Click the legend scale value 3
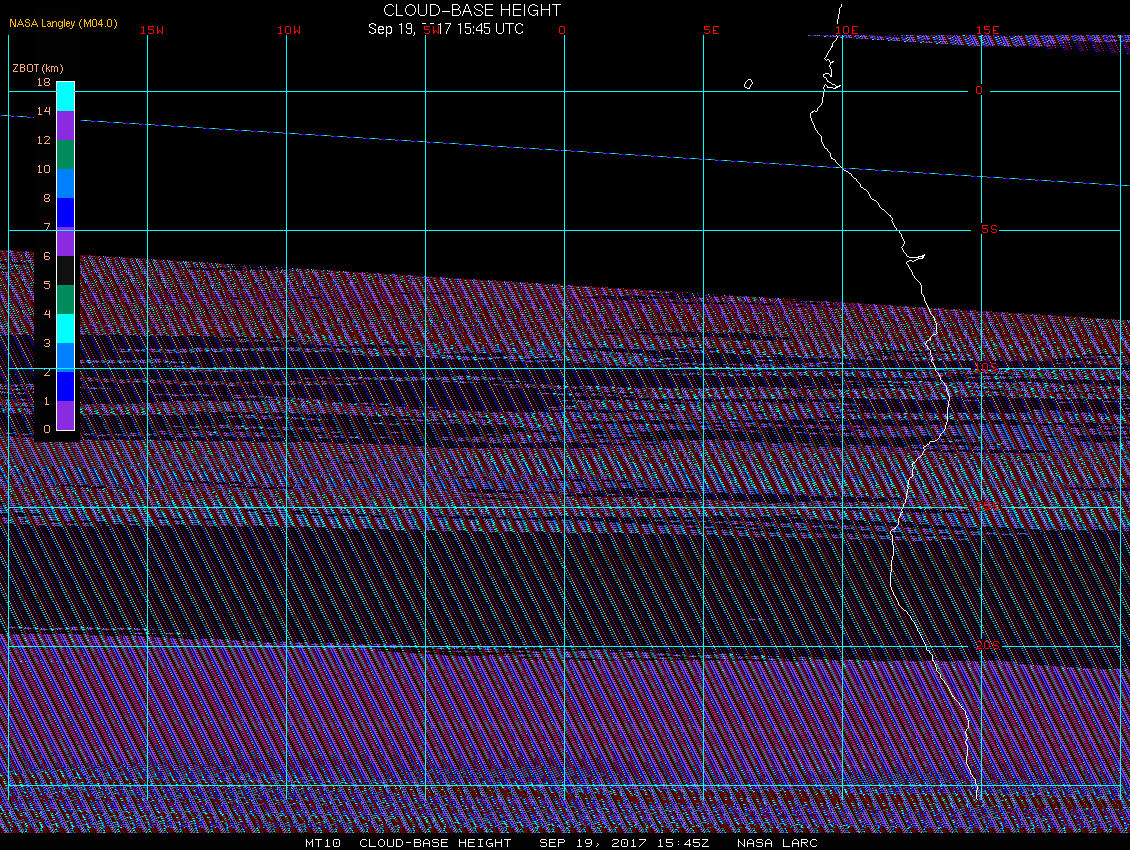Viewport: 1130px width, 850px height. (47, 343)
